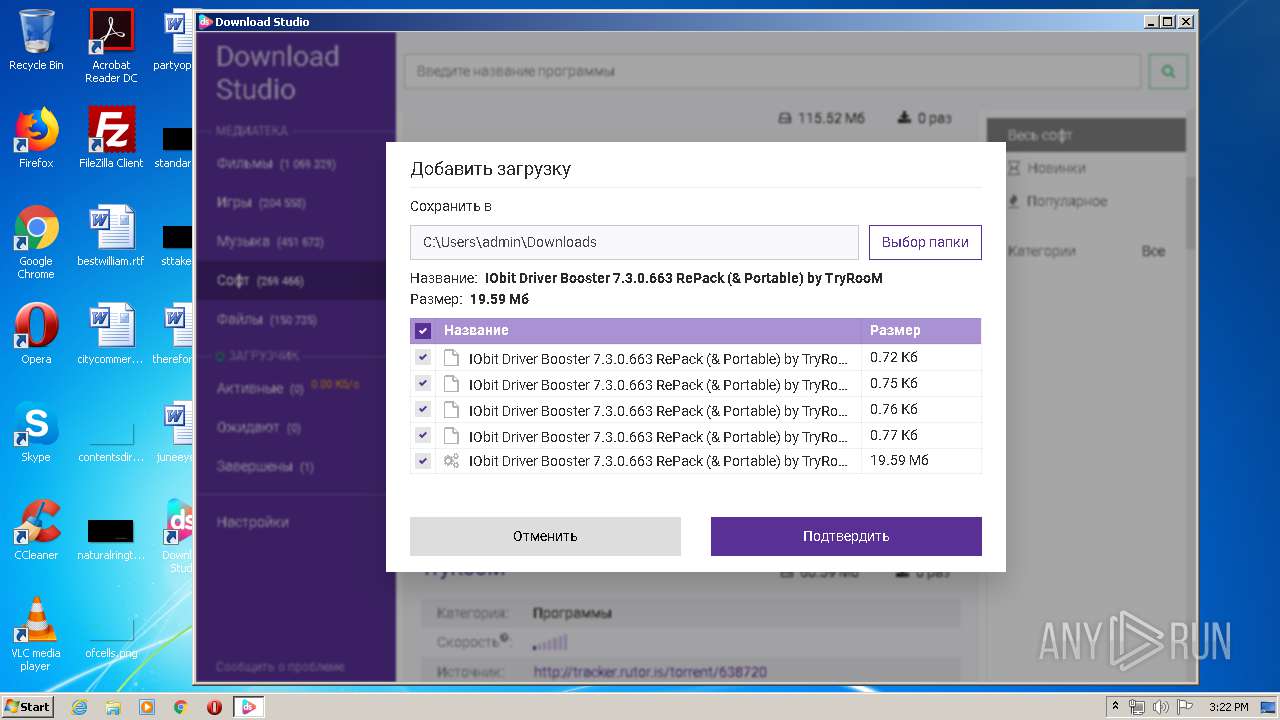Uncheck the 0.75 Кб file checkbox
The width and height of the screenshot is (1280, 720).
click(423, 383)
